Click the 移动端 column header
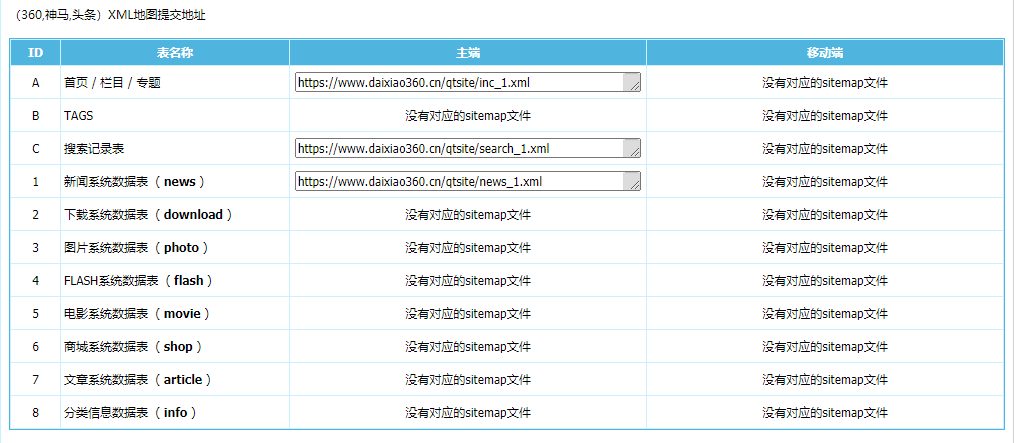This screenshot has width=1014, height=443. (825, 52)
